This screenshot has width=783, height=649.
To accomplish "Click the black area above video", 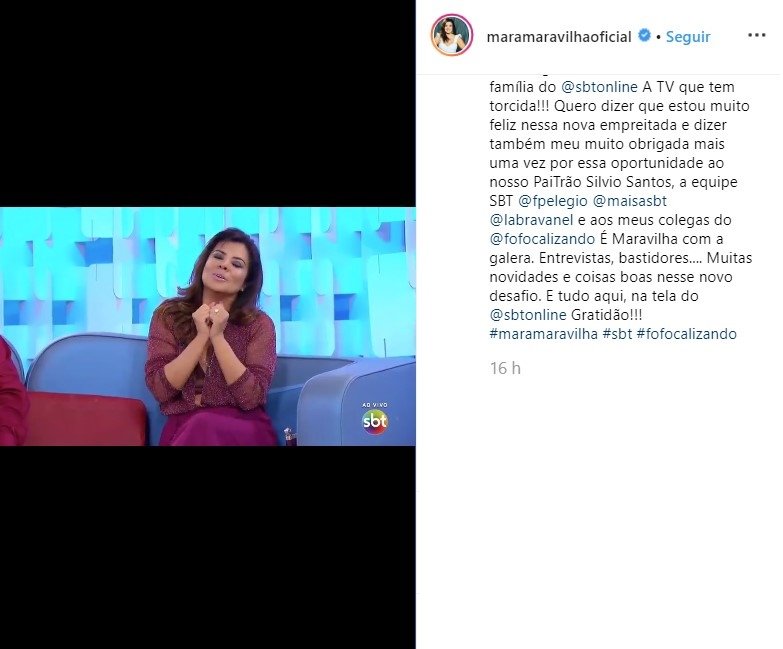I will tap(208, 103).
